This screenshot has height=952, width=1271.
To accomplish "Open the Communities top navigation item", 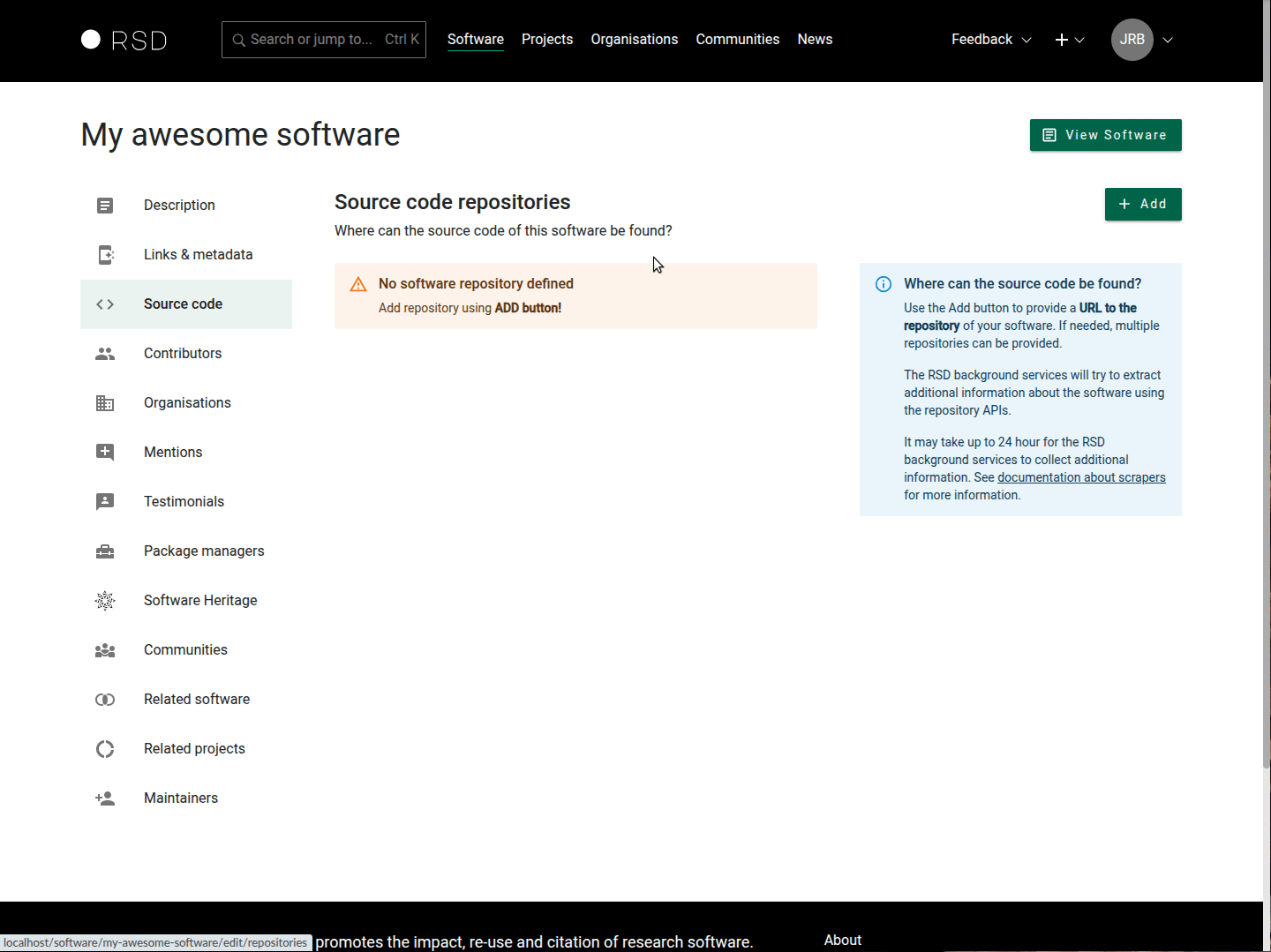I will pyautogui.click(x=737, y=40).
